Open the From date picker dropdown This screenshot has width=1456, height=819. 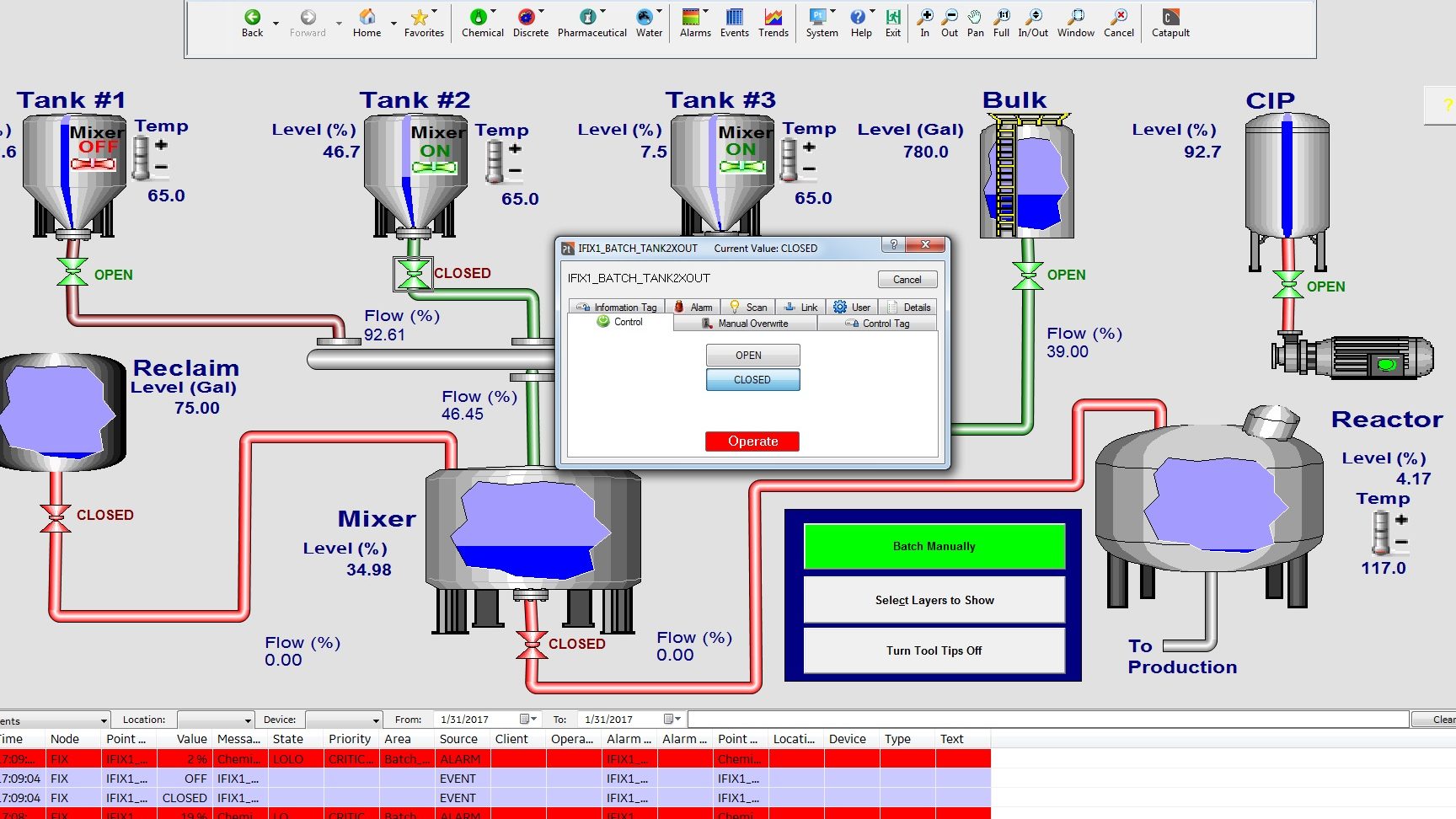(527, 720)
